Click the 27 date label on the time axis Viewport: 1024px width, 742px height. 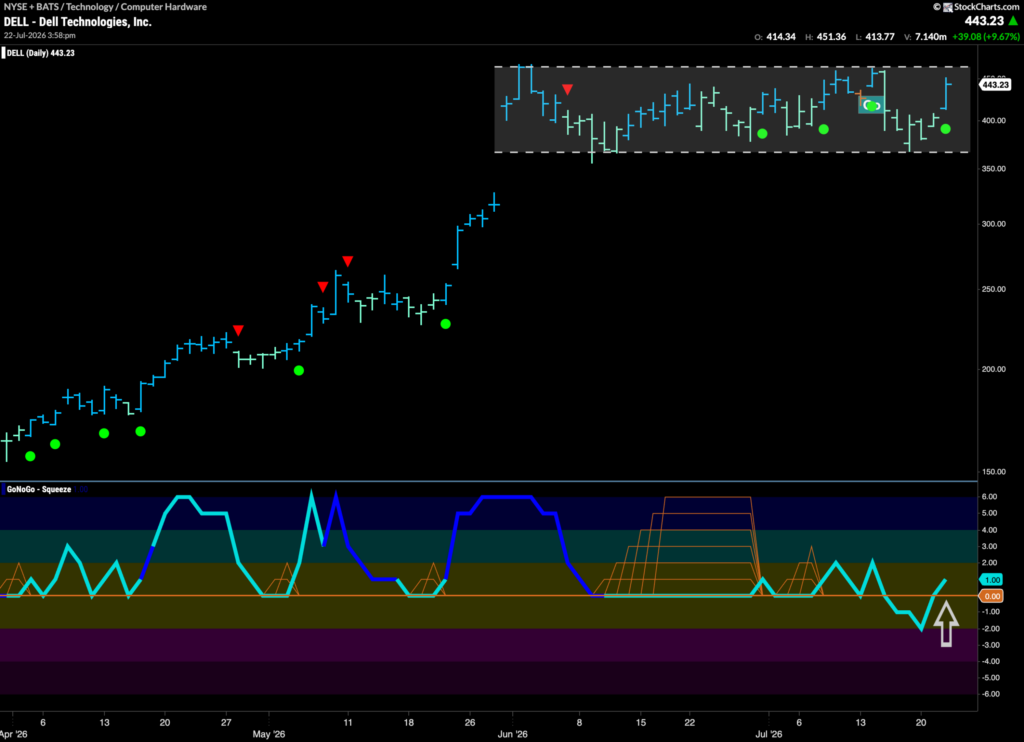[x=226, y=722]
